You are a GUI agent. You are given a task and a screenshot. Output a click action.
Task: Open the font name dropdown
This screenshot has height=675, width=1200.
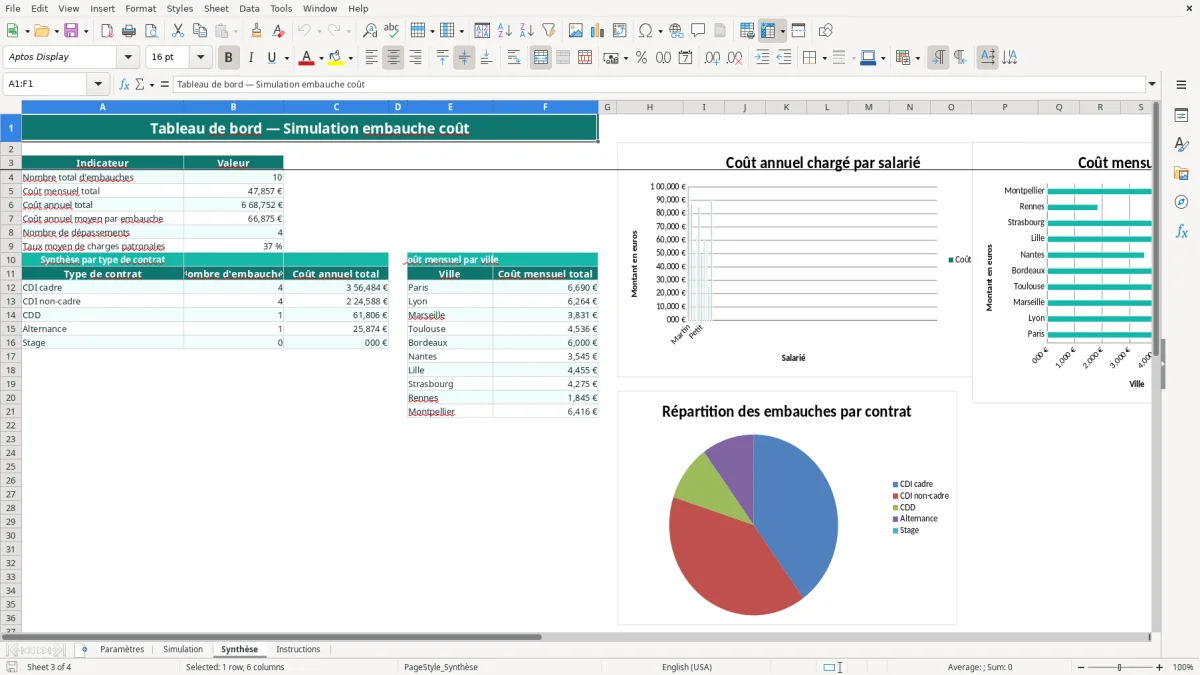(x=128, y=58)
